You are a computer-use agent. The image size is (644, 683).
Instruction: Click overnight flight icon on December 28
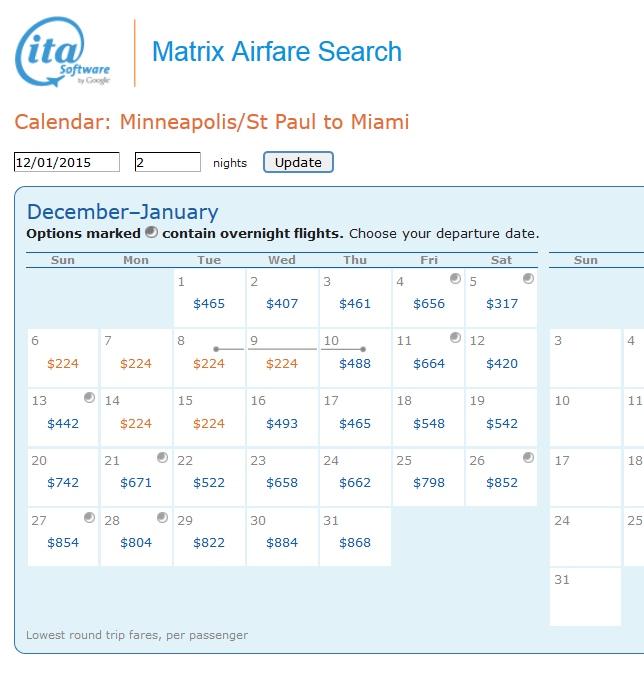tap(163, 518)
